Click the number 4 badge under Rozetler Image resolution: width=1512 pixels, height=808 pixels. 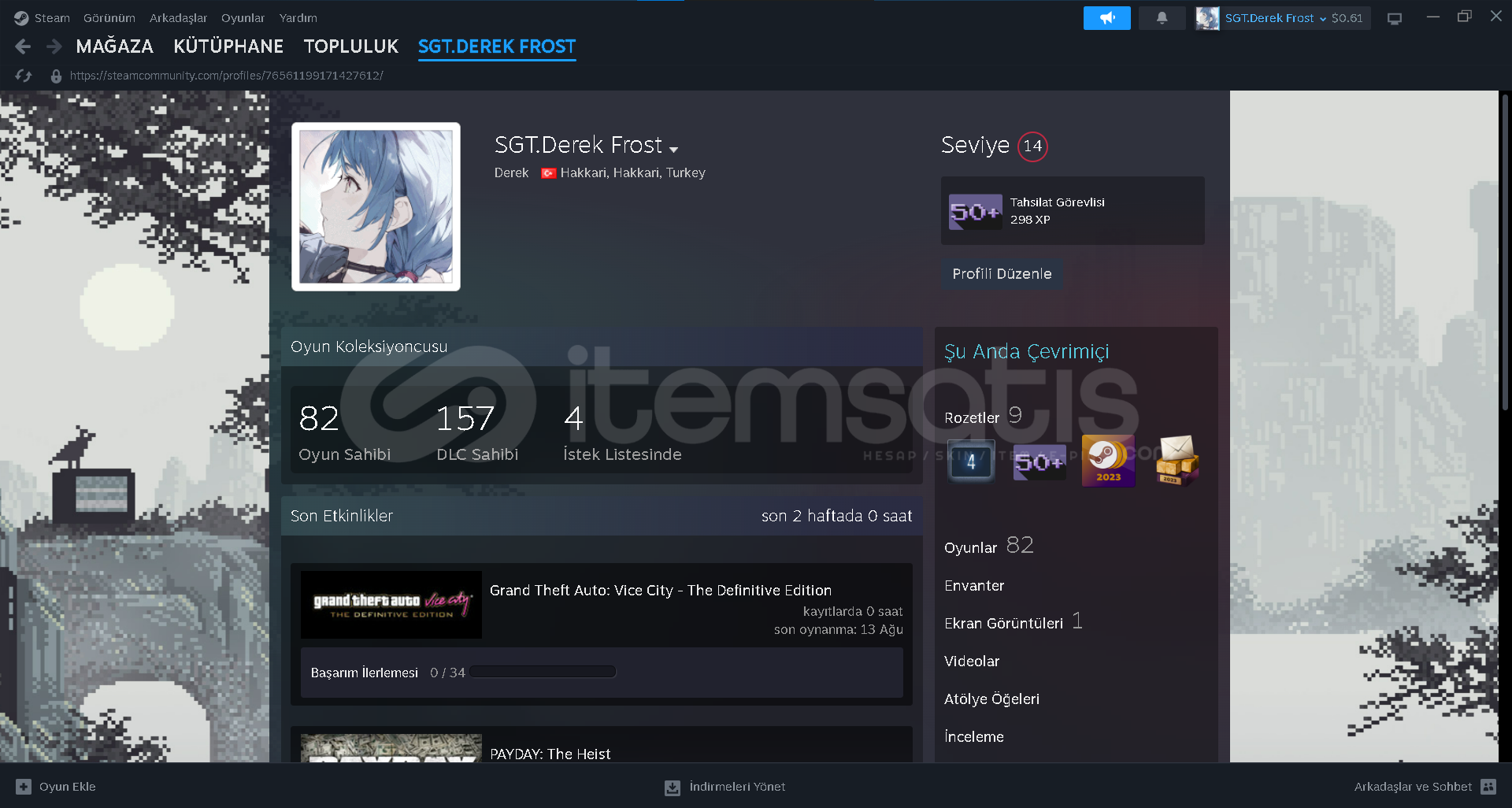point(970,461)
